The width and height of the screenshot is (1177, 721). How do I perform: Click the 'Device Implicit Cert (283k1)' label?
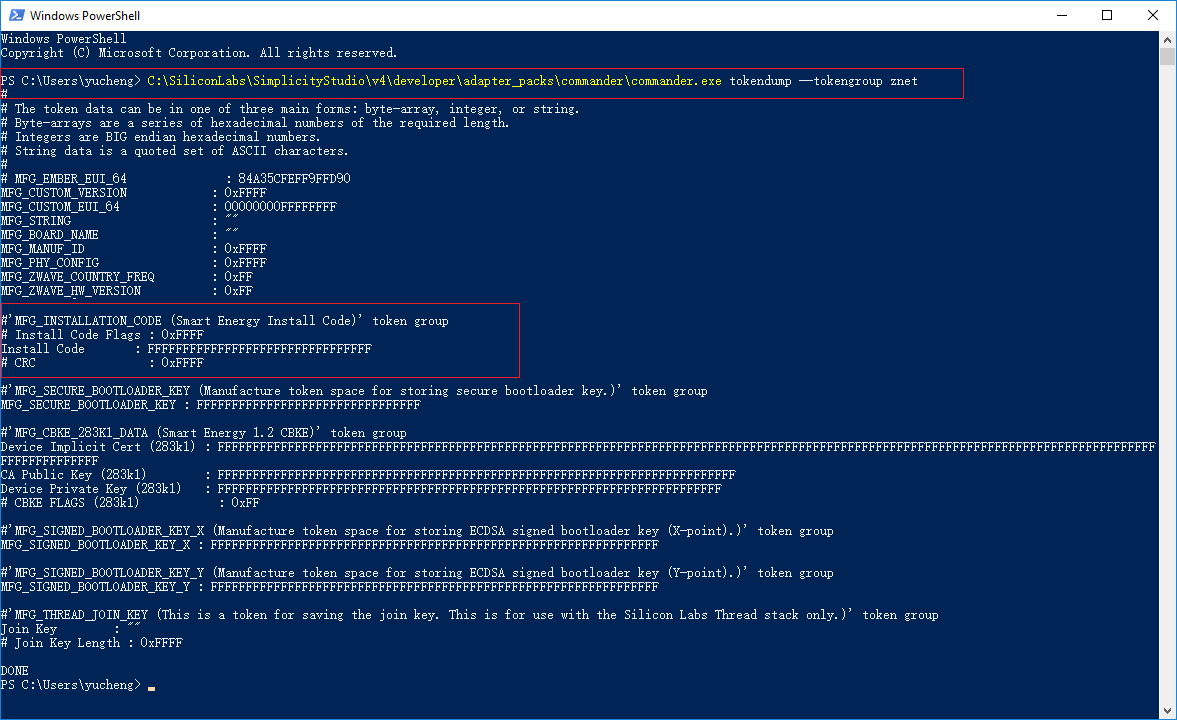pyautogui.click(x=98, y=447)
